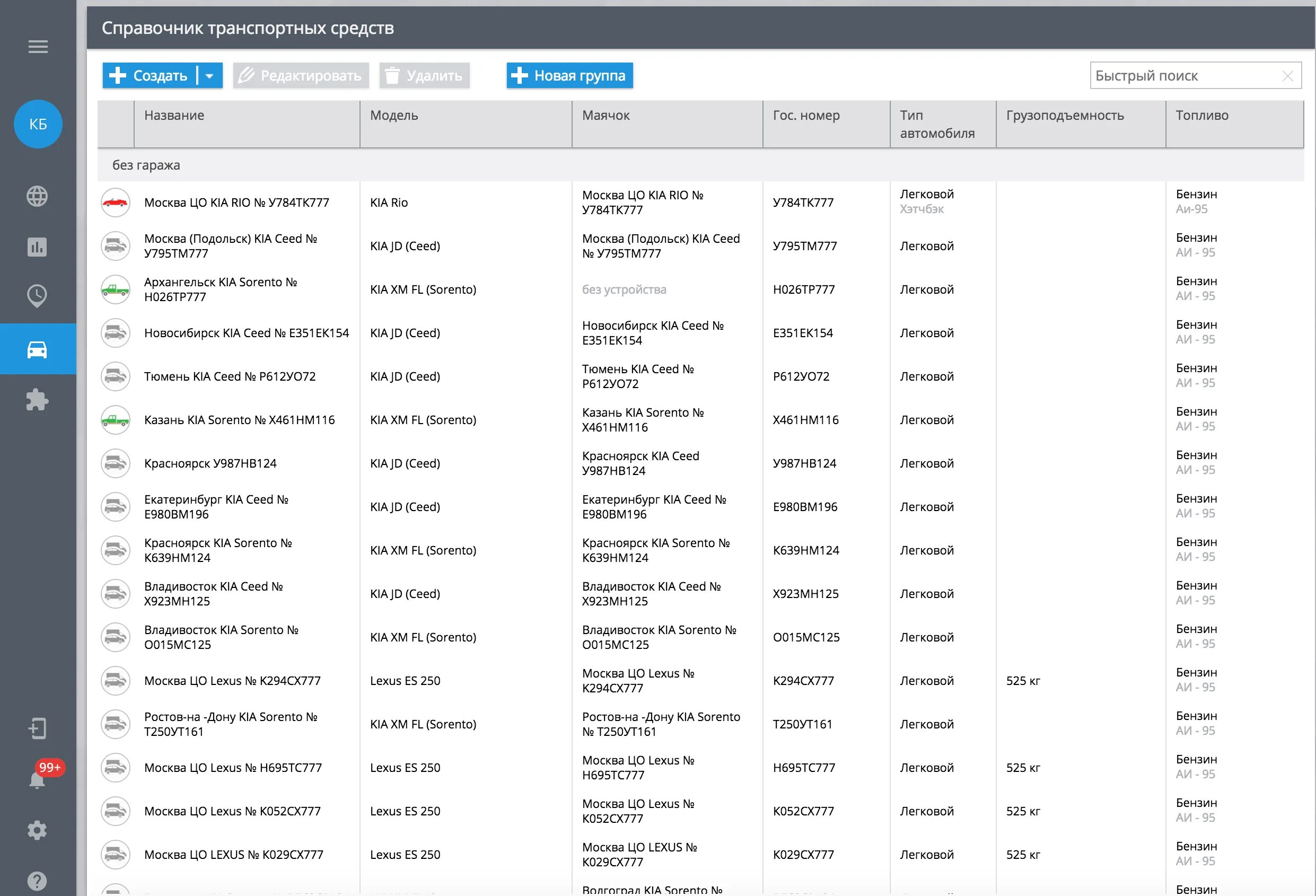The height and width of the screenshot is (896, 1316).
Task: Clear the quick search with the X icon
Action: [1288, 76]
